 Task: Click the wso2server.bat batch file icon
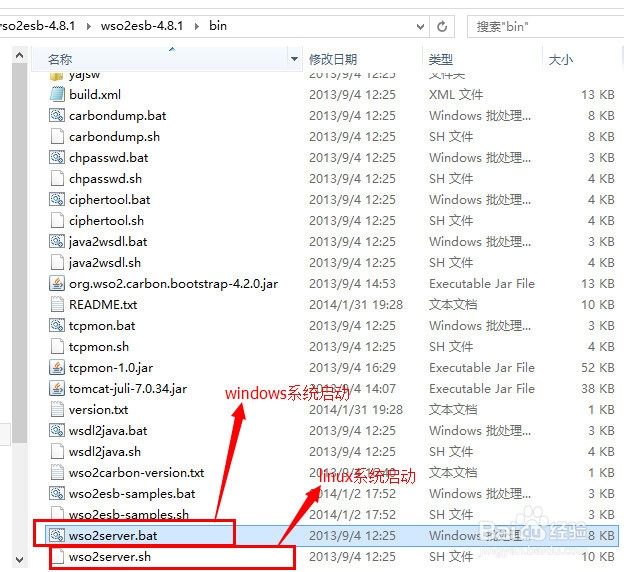tap(57, 535)
